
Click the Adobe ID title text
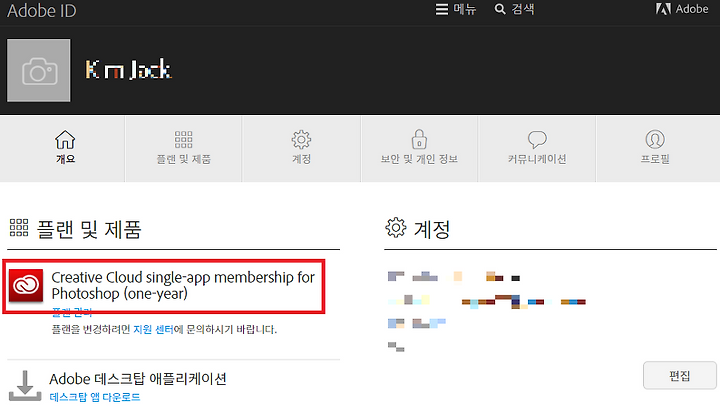(42, 11)
